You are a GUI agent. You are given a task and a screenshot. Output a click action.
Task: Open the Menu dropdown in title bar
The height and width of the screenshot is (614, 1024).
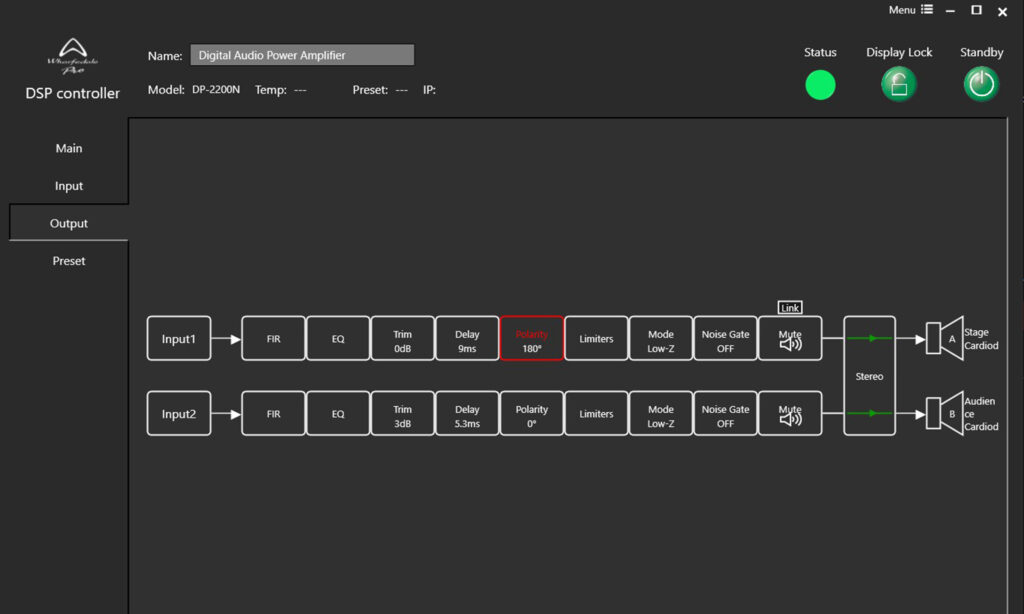(910, 10)
